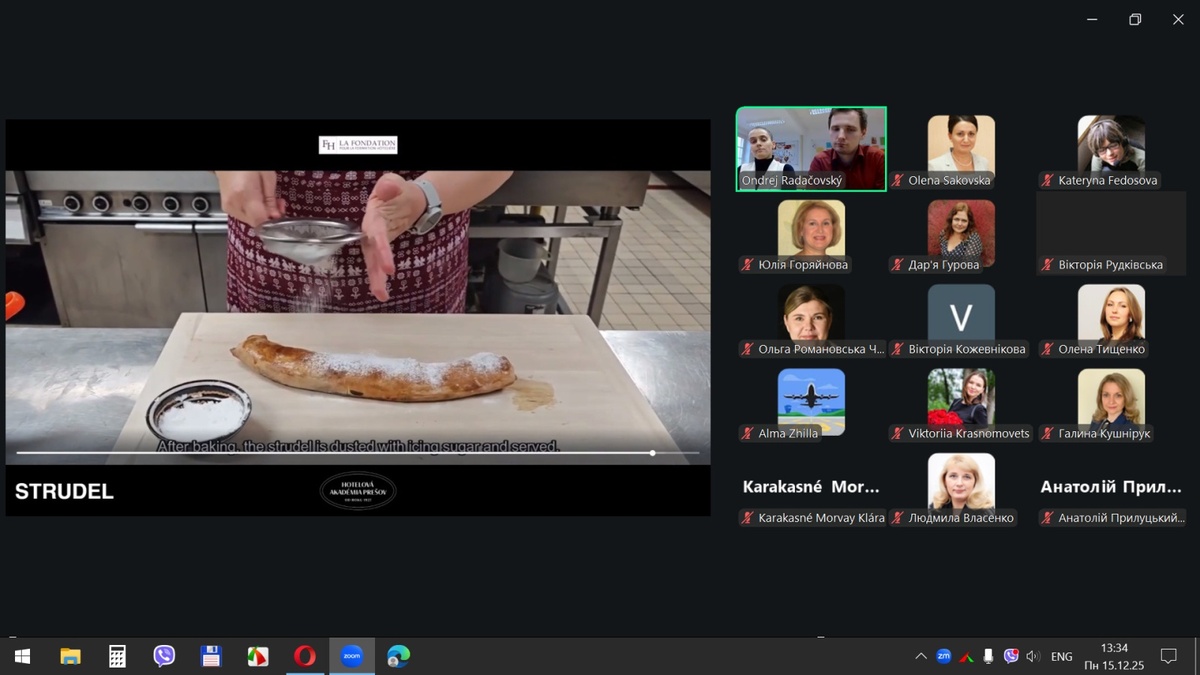Open the system volume speaker control
Viewport: 1200px width, 675px height.
tap(1033, 657)
